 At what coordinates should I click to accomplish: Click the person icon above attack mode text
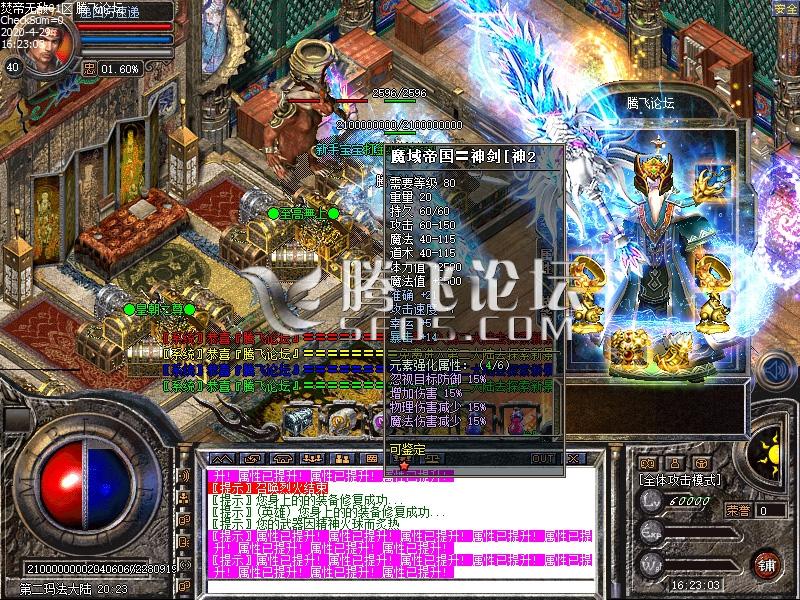(675, 463)
